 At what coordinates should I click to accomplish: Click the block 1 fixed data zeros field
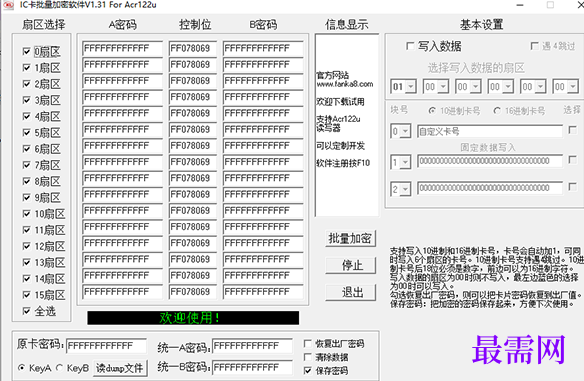pos(490,161)
